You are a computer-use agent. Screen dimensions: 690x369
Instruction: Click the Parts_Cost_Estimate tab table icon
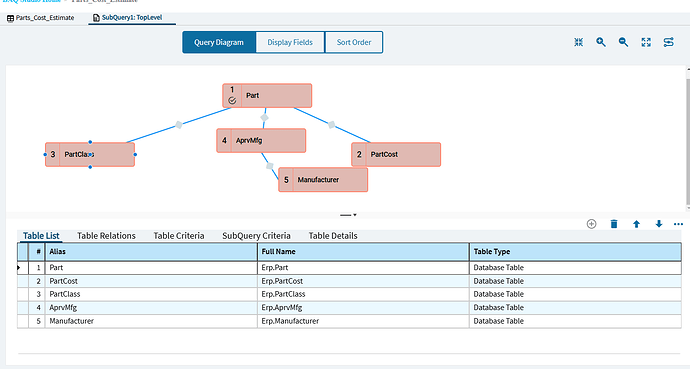11,18
